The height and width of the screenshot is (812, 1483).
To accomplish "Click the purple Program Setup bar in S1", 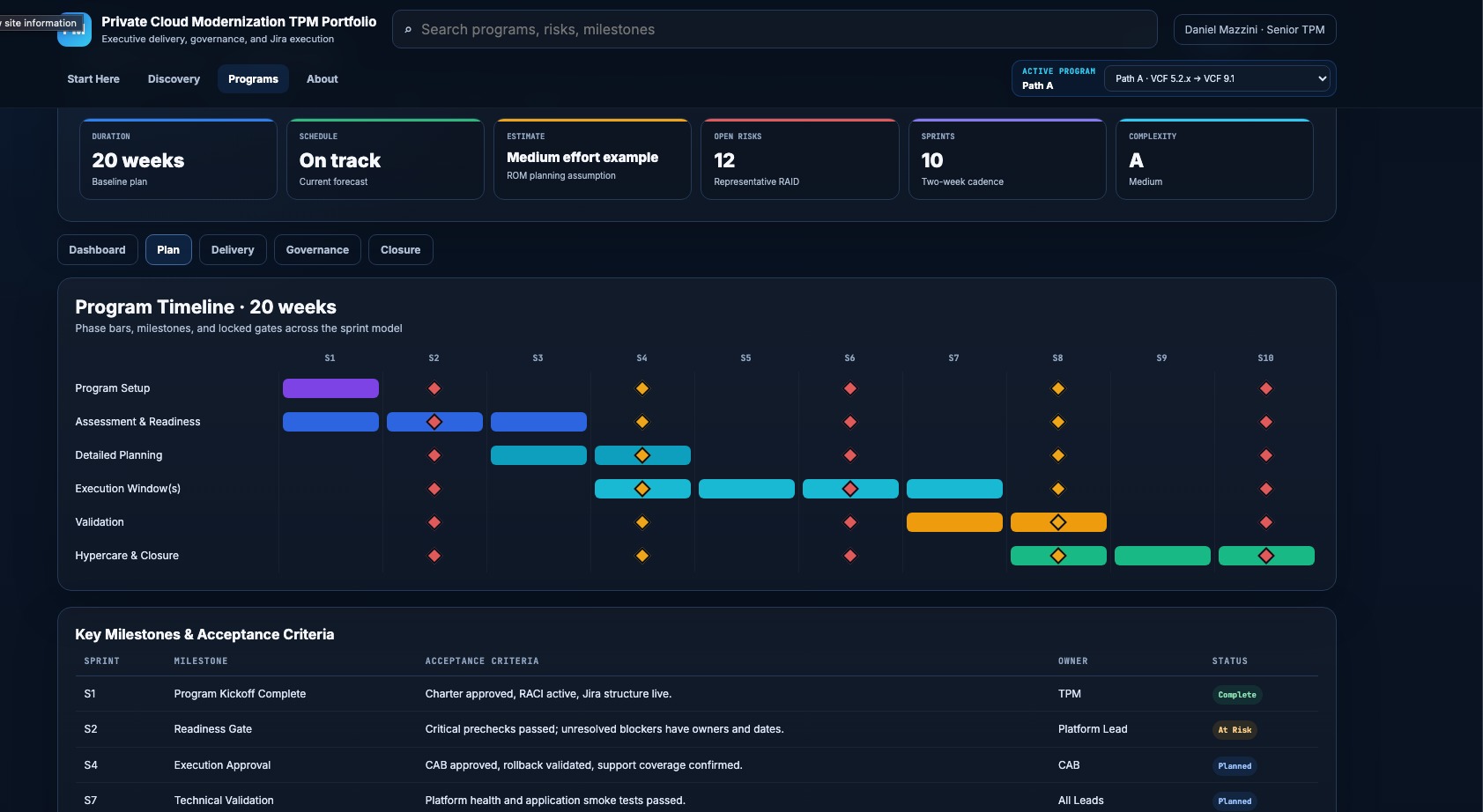I will (330, 388).
